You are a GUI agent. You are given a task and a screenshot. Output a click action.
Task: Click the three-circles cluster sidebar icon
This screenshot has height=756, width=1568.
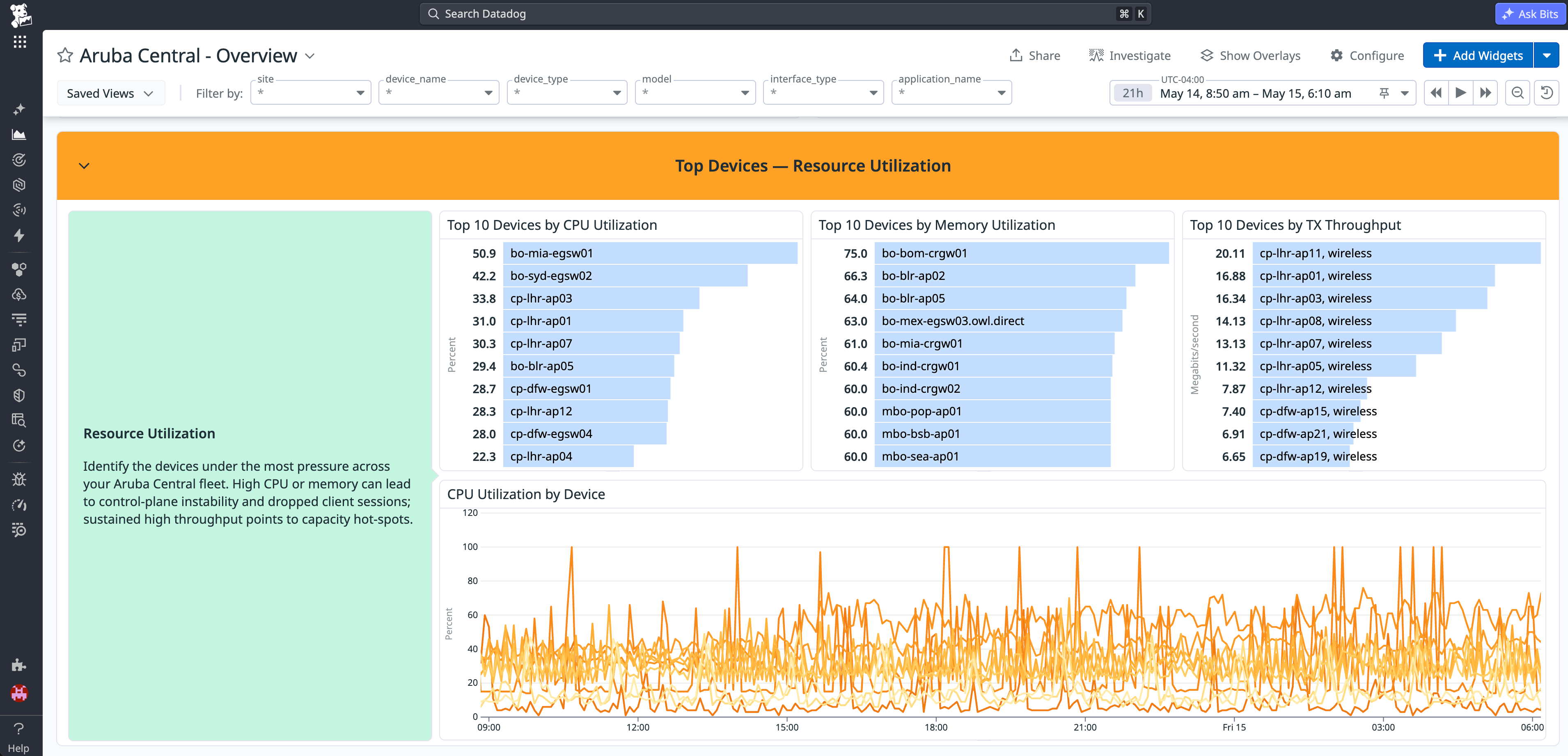click(19, 269)
